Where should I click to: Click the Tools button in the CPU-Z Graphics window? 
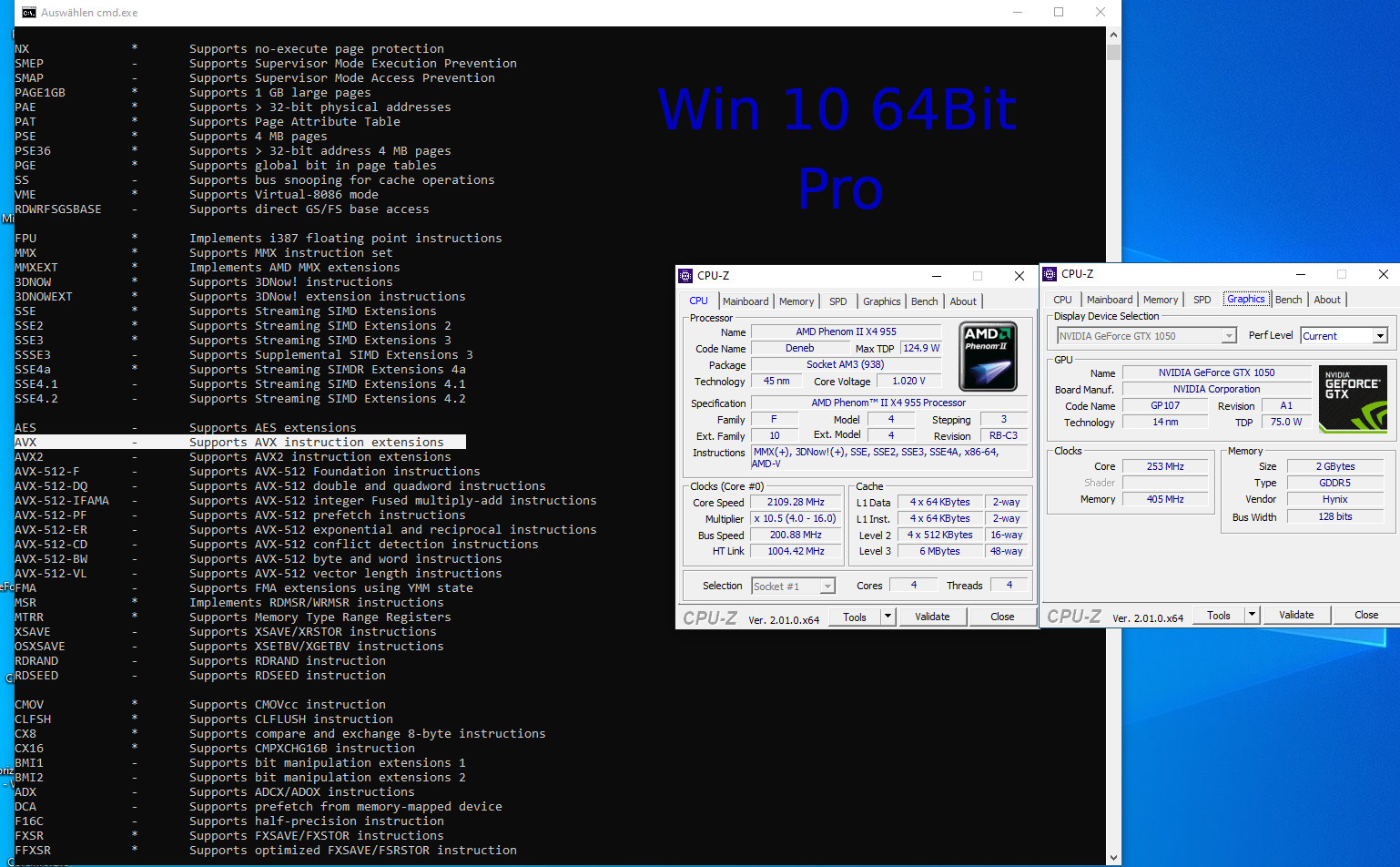1219,615
